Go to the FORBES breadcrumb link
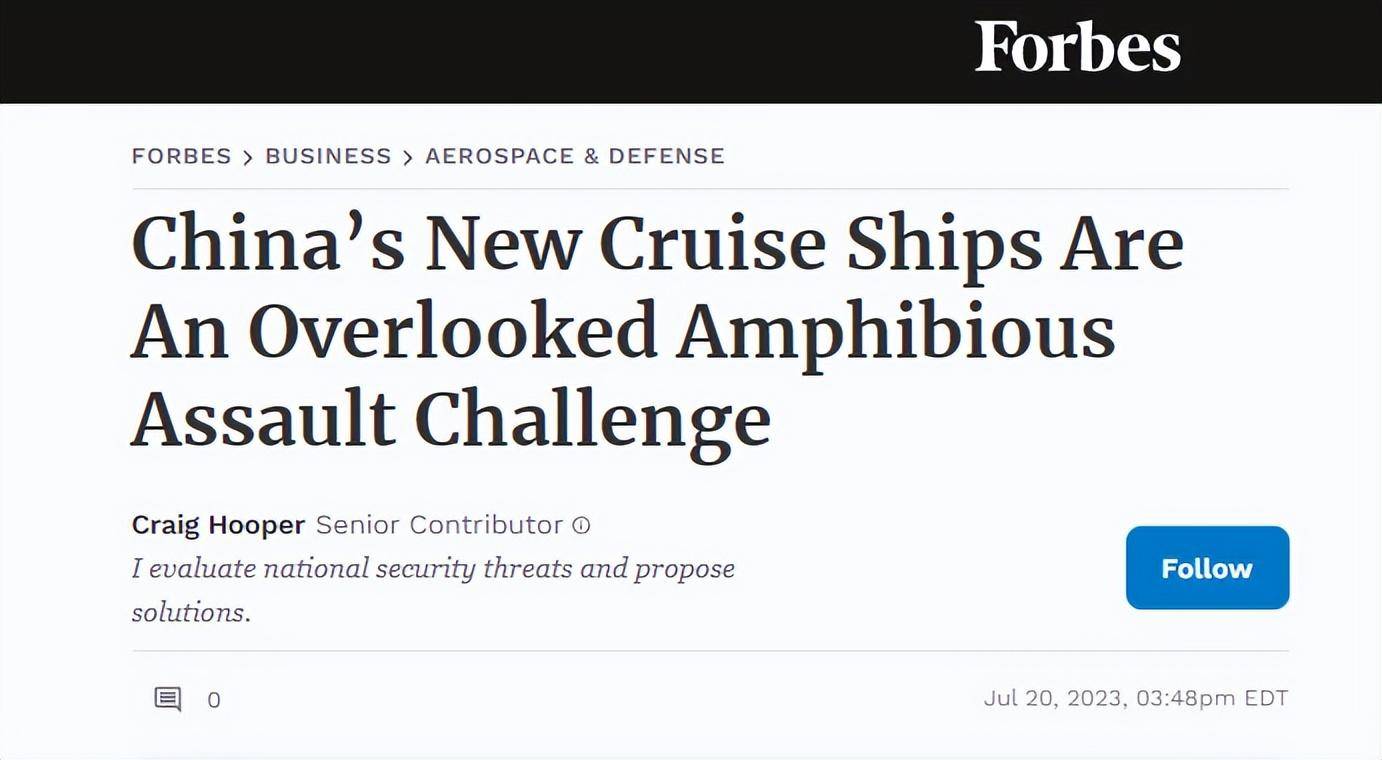The width and height of the screenshot is (1382, 760). 181,156
